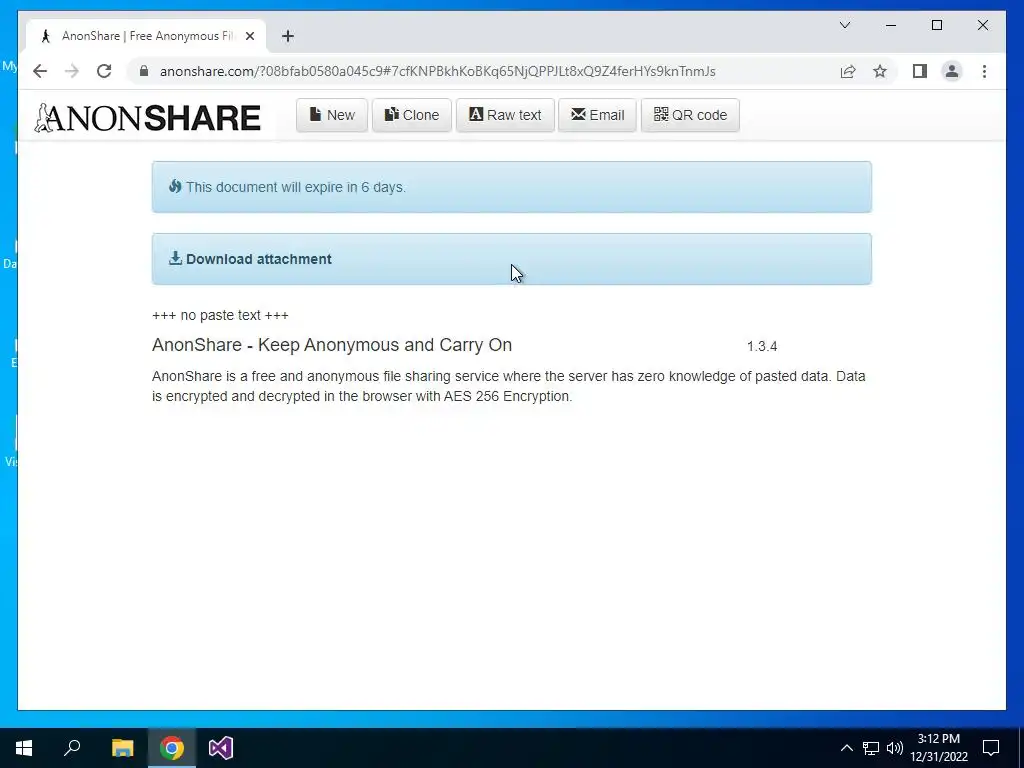Clone this paste with the Clone button

(411, 115)
